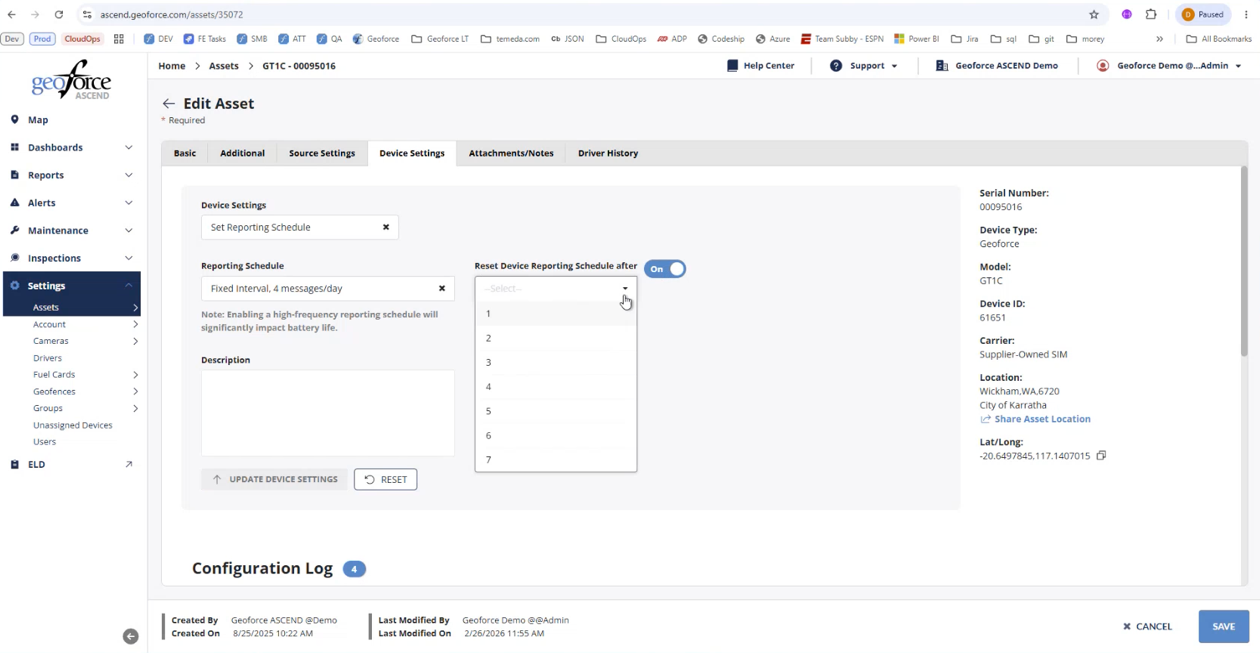Click the Share Asset Location link
Viewport: 1260px width, 653px height.
(x=1035, y=419)
